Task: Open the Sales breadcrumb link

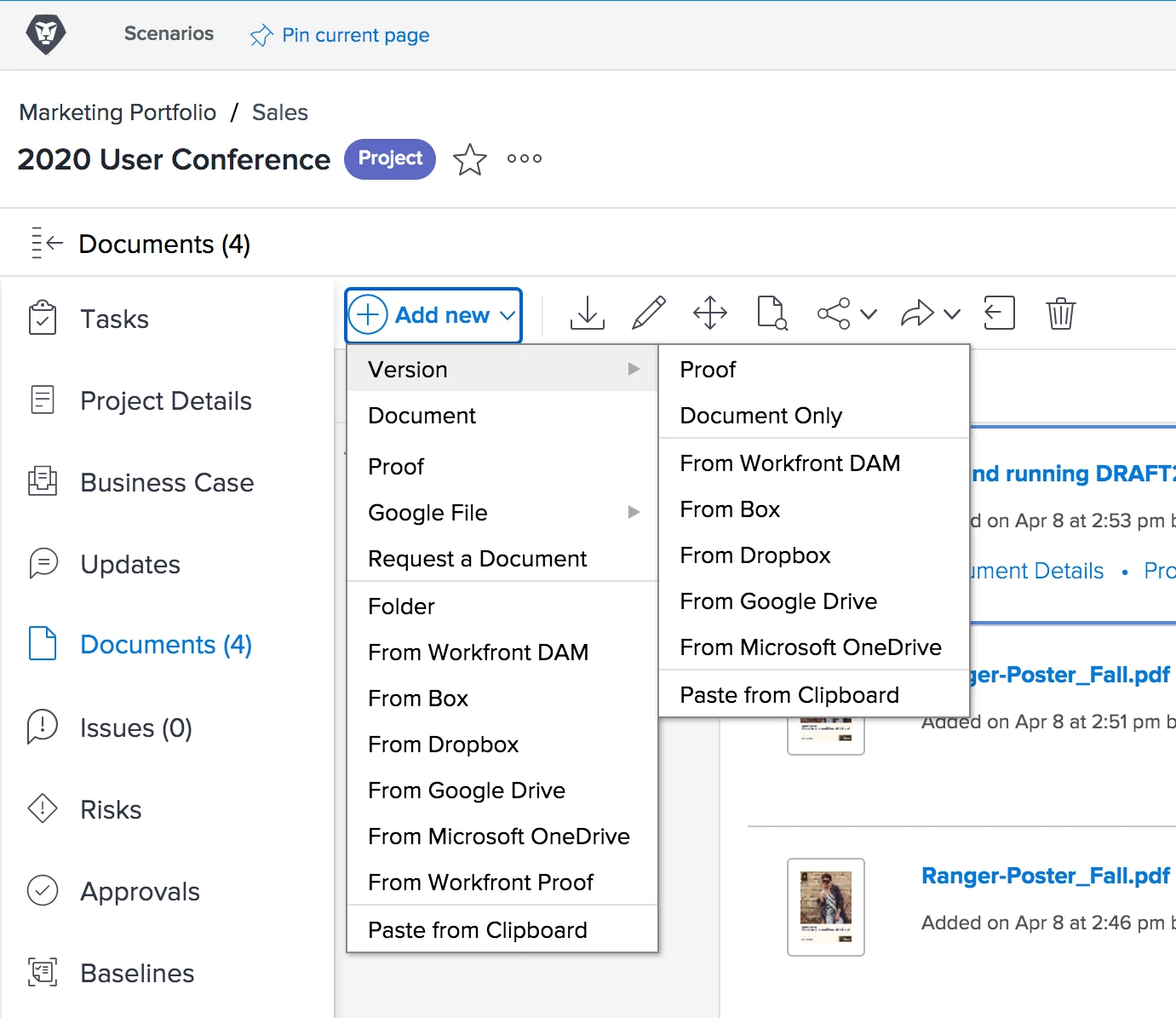Action: (280, 112)
